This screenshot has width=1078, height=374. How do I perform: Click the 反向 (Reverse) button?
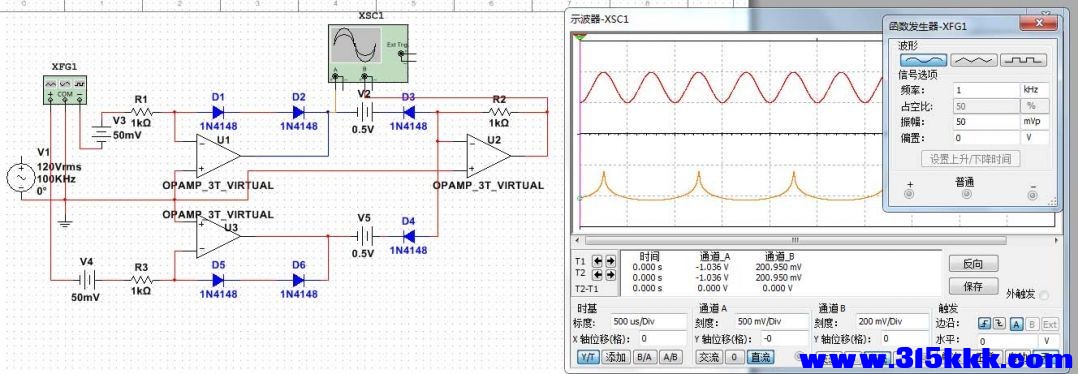click(973, 264)
